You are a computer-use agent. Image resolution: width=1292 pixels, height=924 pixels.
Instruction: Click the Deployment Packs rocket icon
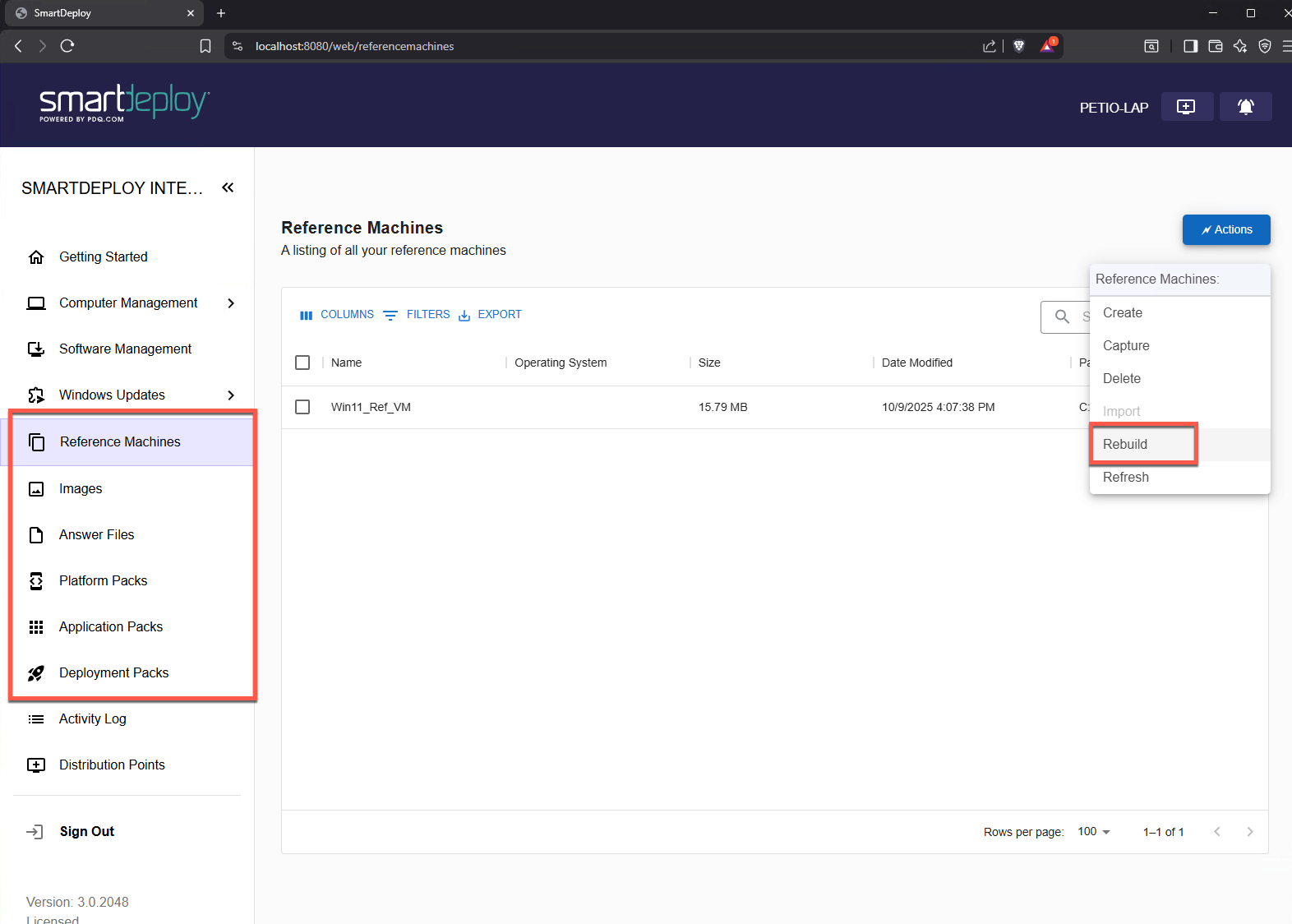point(36,673)
